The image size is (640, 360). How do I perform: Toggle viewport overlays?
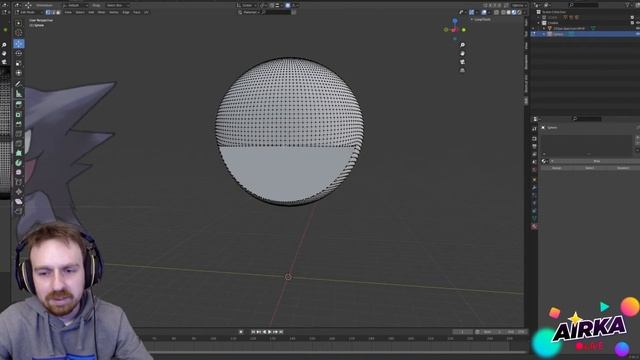484,12
